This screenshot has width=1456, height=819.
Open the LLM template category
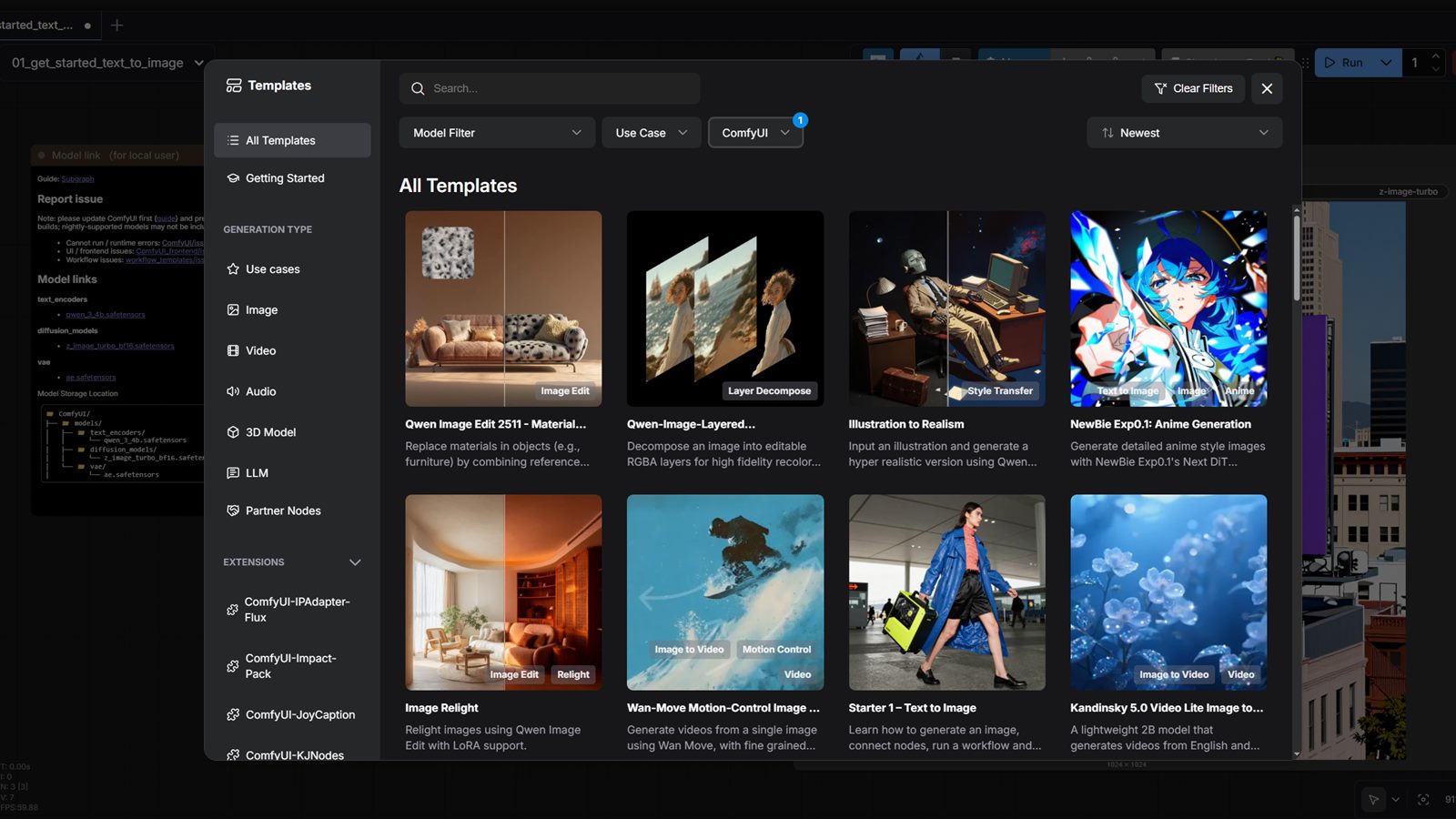pos(258,472)
